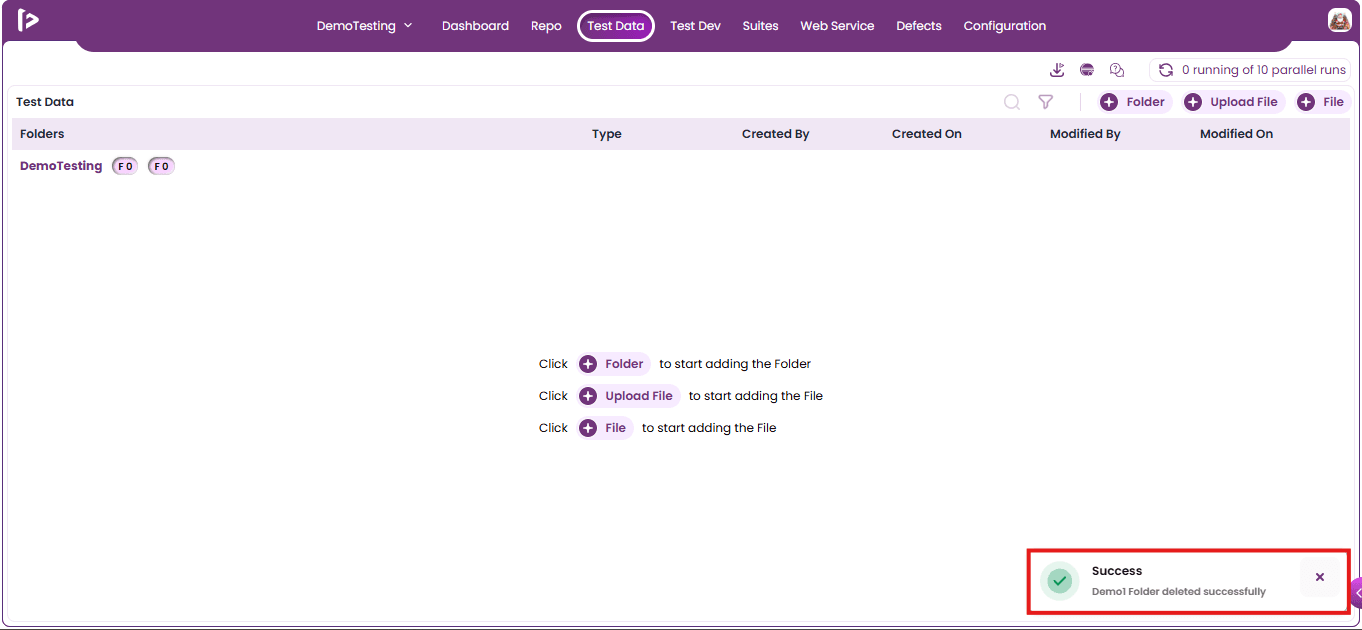Open the Repo tab
Viewport: 1362px width, 630px height.
click(x=546, y=26)
